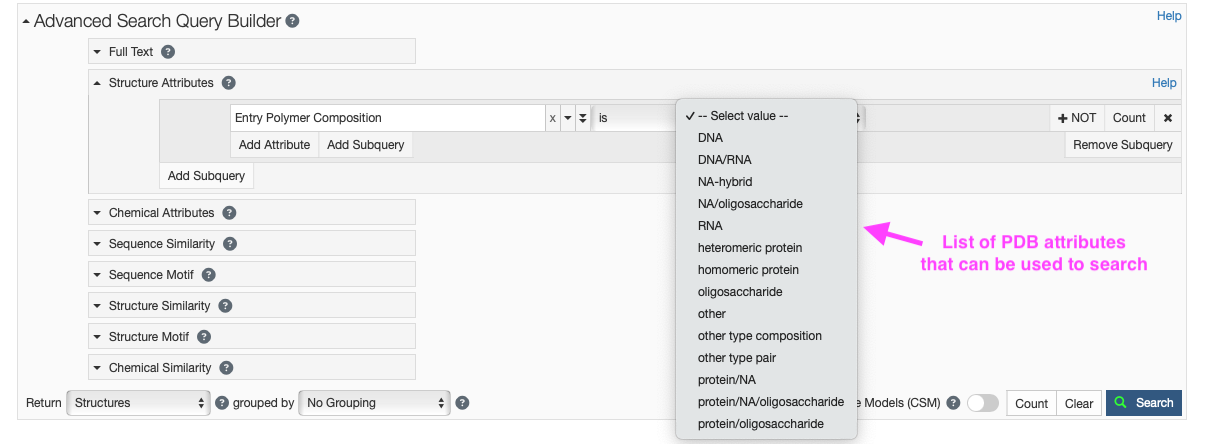This screenshot has width=1213, height=444.
Task: Click the Add Attribute button
Action: [274, 145]
